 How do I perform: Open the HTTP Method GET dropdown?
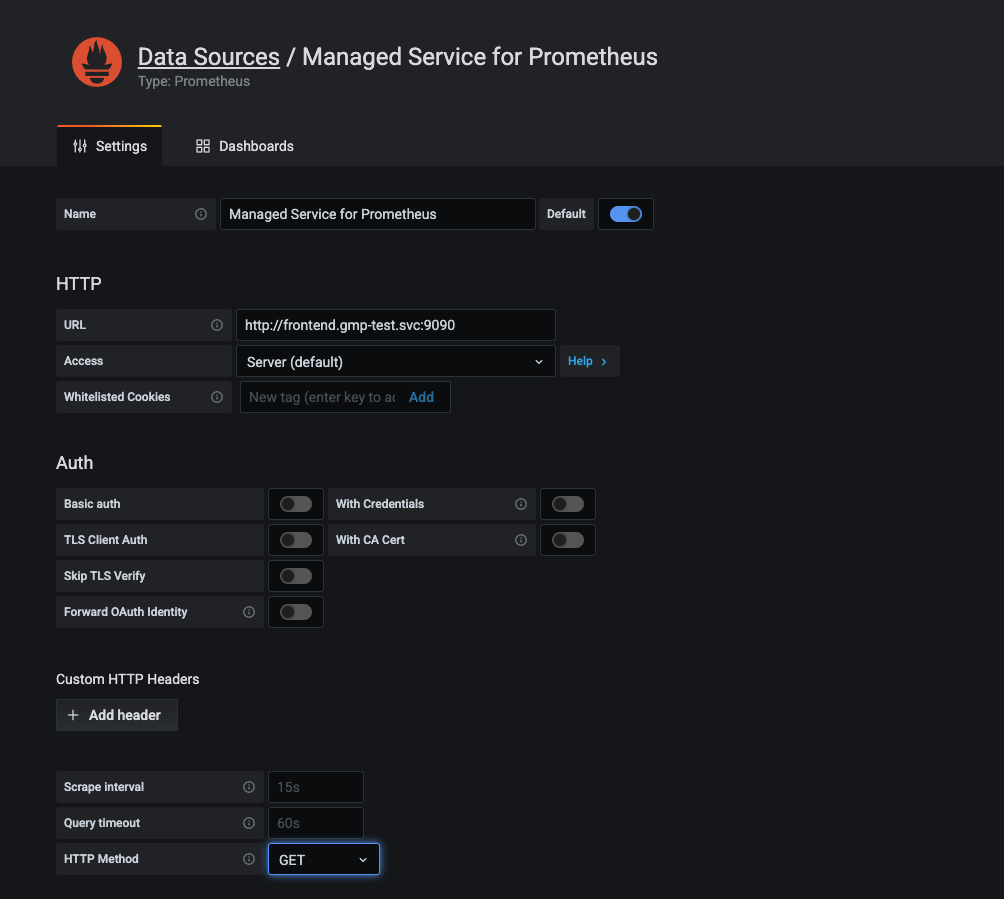pos(323,859)
